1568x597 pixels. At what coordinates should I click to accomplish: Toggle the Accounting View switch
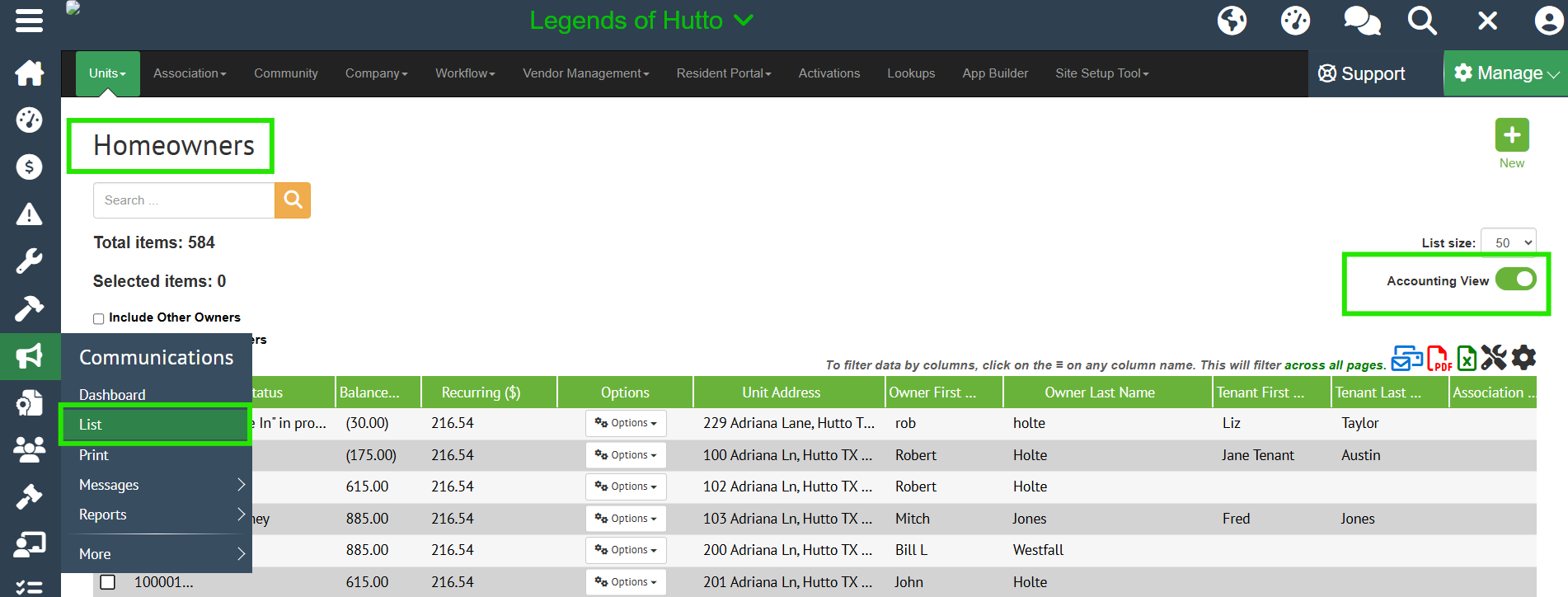1515,280
